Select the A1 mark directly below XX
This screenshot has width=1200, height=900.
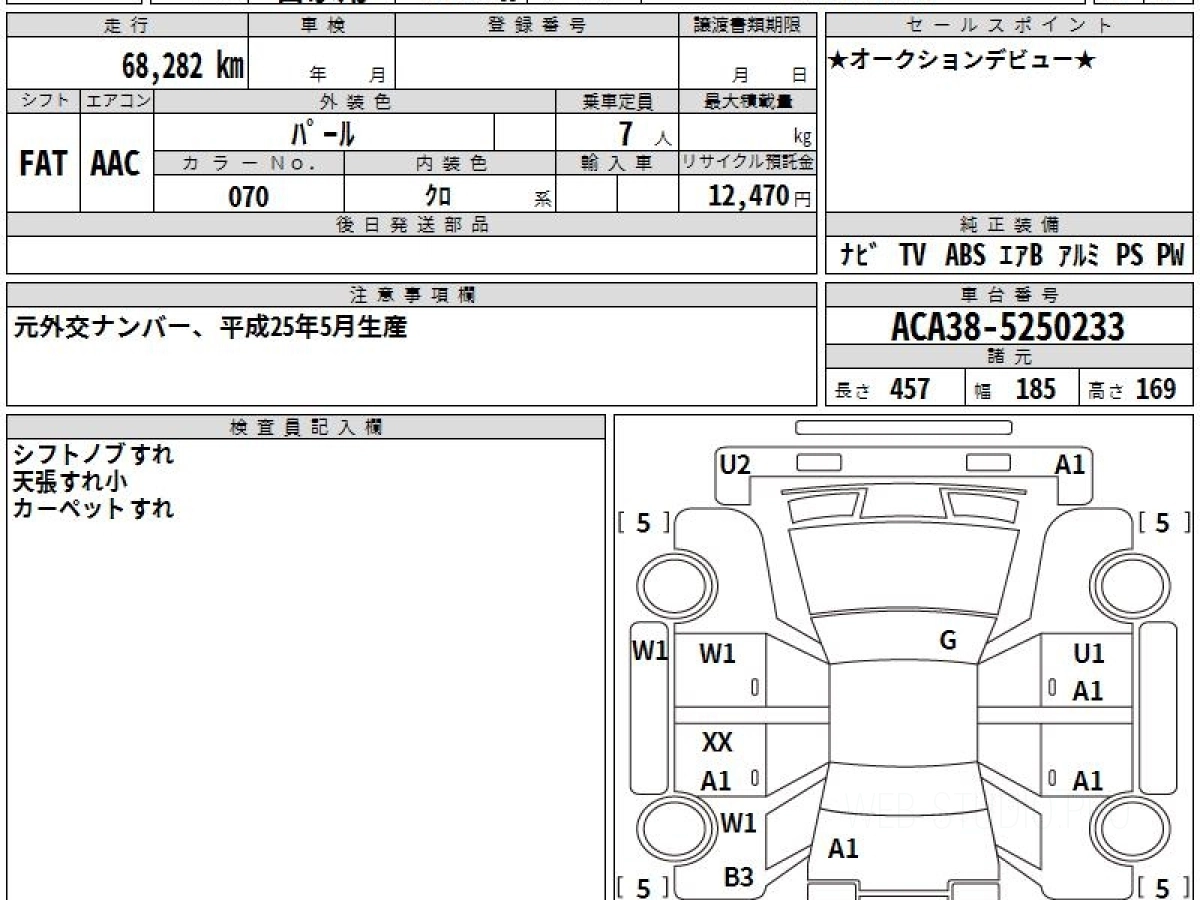(716, 781)
